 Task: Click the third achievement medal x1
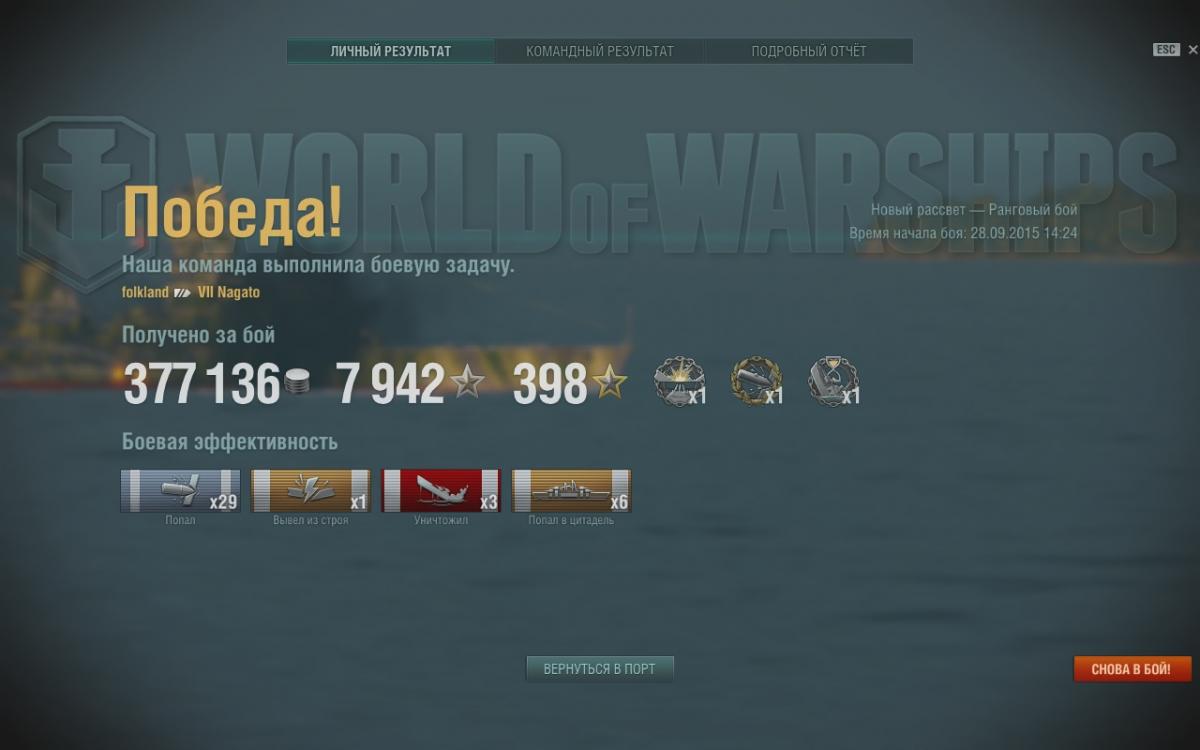point(833,382)
